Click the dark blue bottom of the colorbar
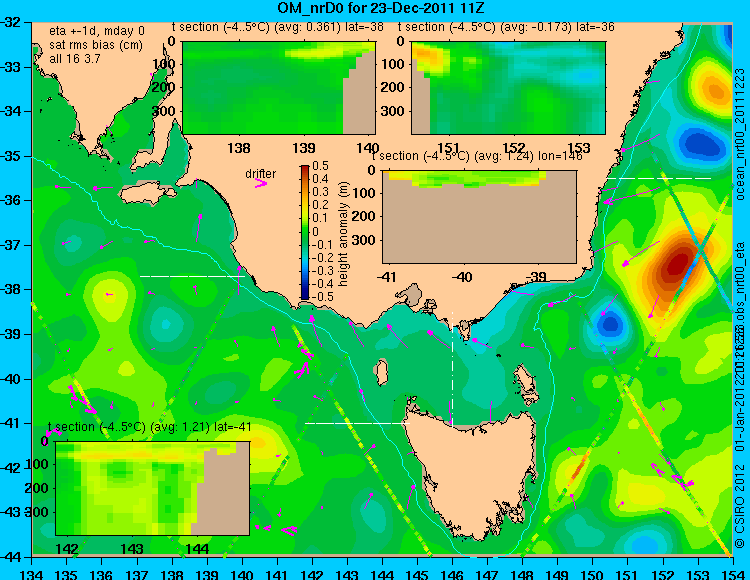The image size is (750, 580). (x=305, y=295)
